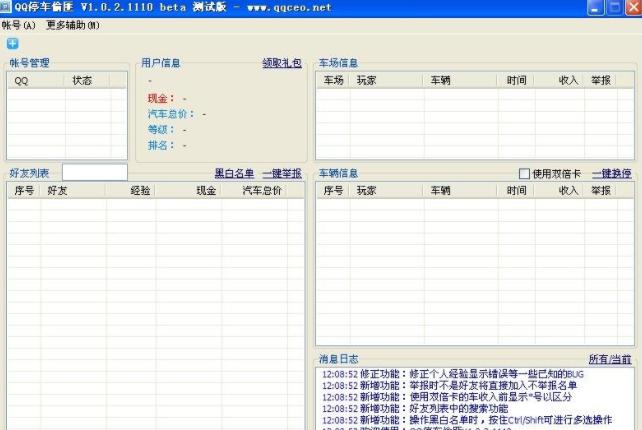Click 时间 column header in 车场信息 table
The image size is (642, 430).
(x=515, y=80)
